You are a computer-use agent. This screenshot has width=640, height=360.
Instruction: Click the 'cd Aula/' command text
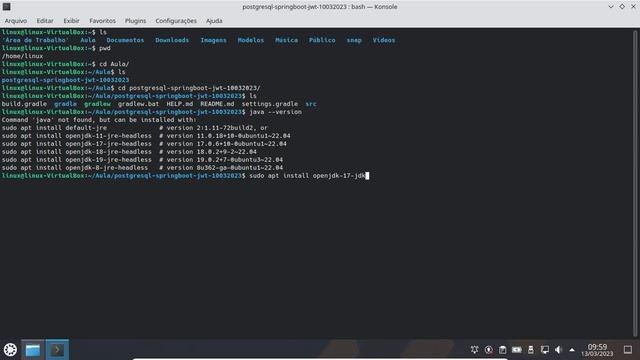coord(114,64)
